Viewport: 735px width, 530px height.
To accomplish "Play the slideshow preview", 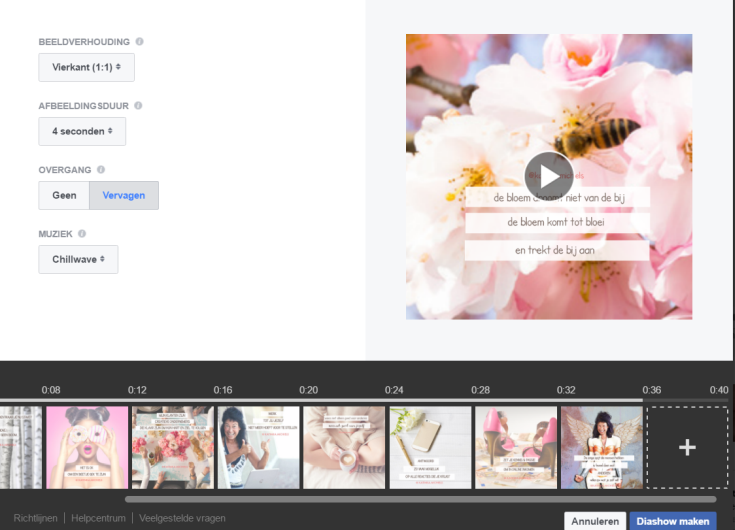I will 548,177.
